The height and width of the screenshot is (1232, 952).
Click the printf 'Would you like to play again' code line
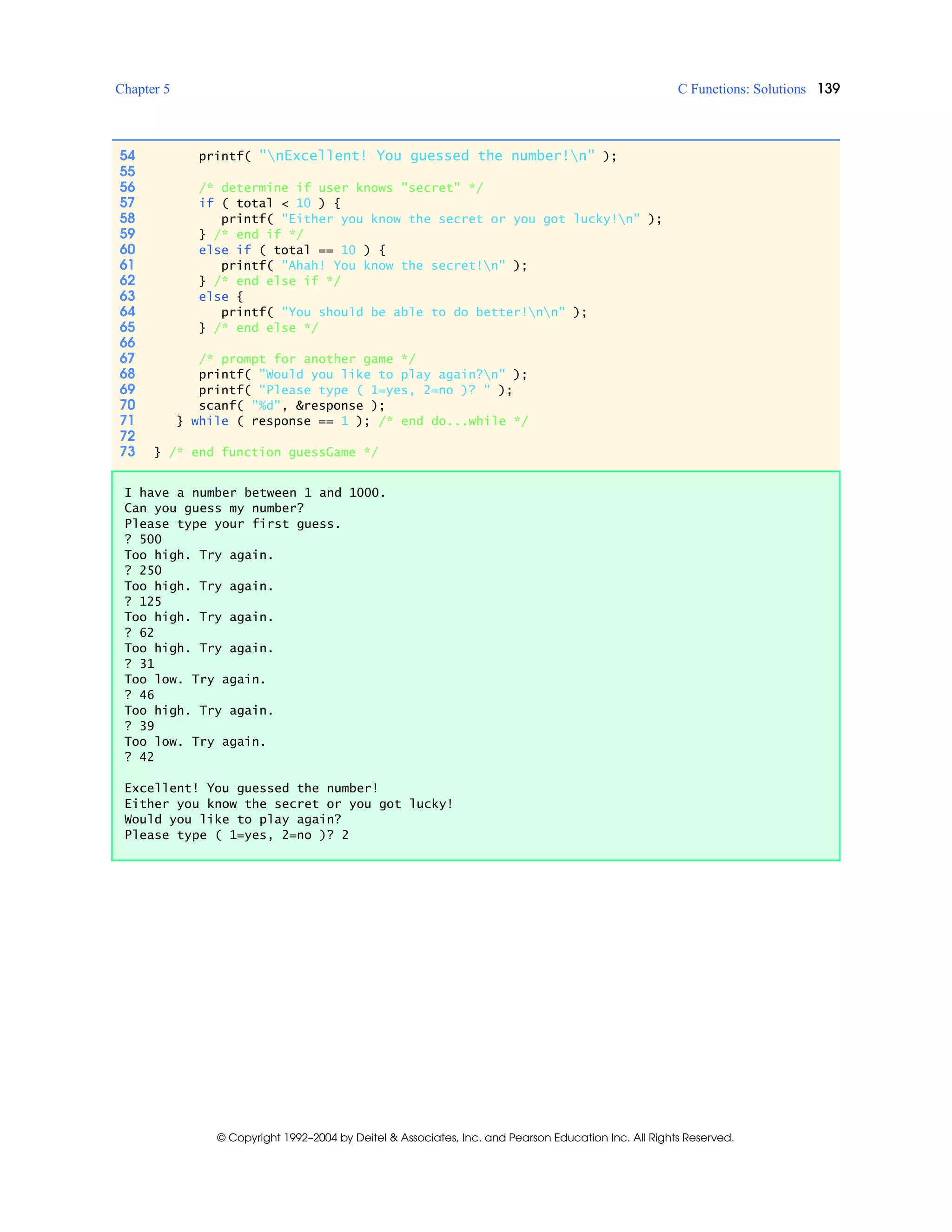point(363,375)
